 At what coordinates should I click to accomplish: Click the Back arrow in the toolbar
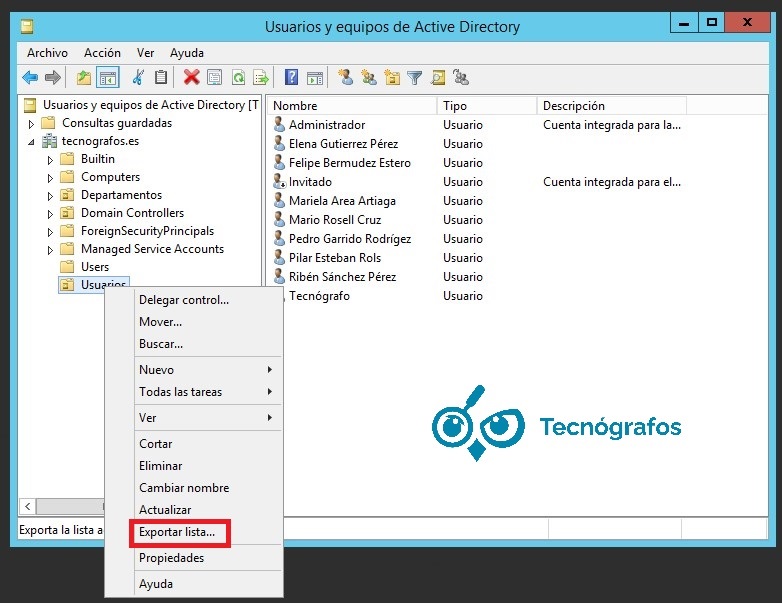coord(30,77)
